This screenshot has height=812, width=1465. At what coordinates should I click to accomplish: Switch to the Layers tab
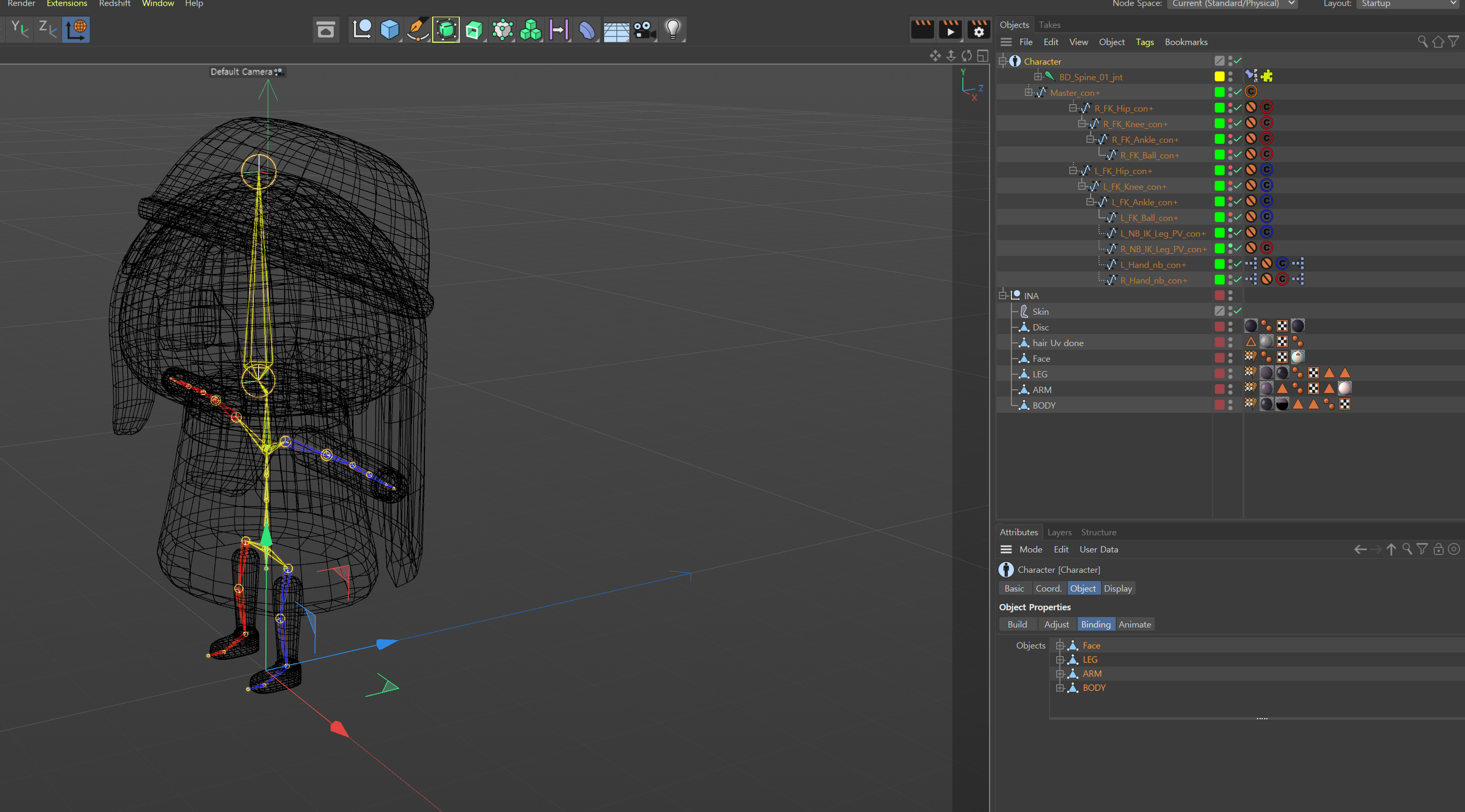1059,532
